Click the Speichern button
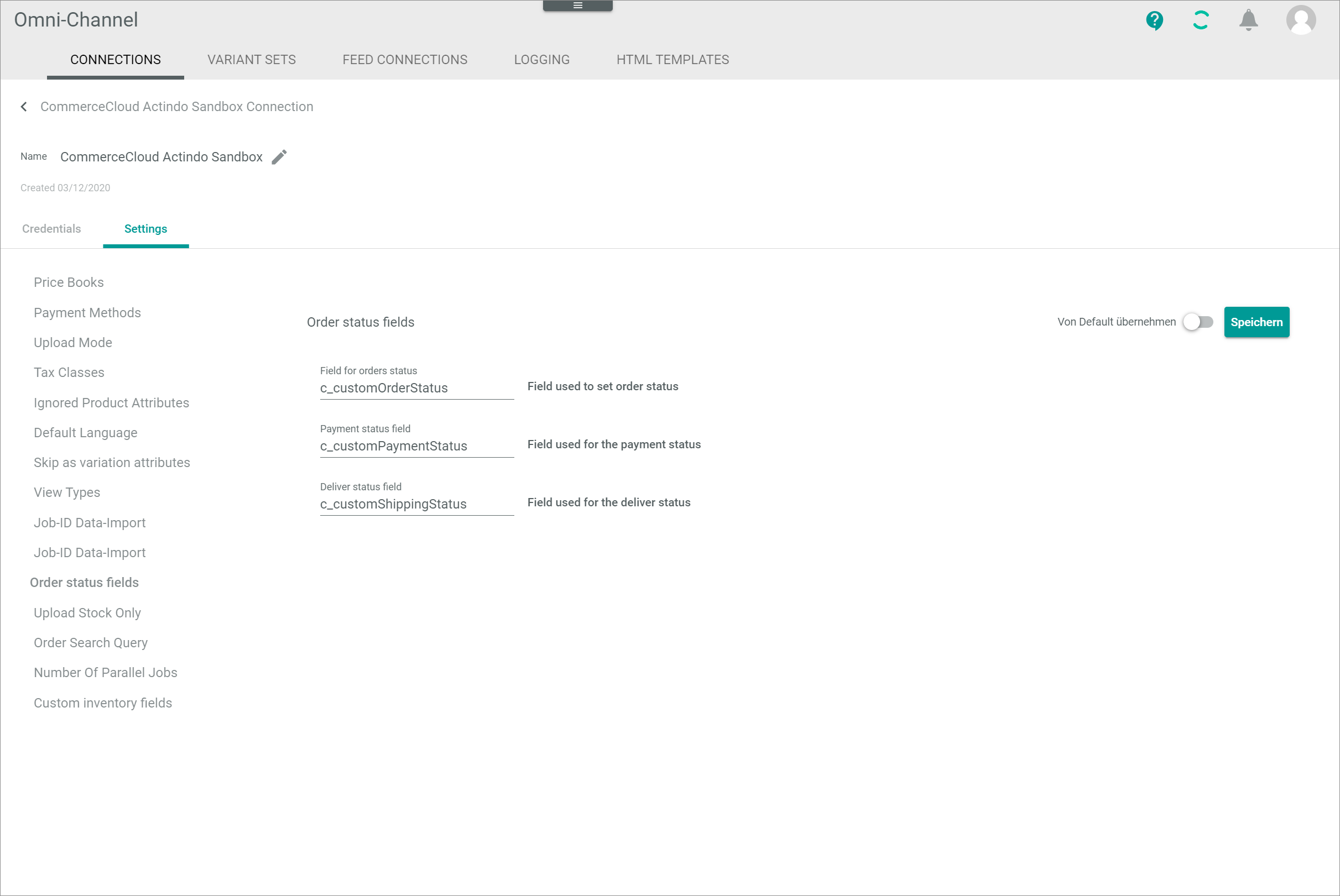The width and height of the screenshot is (1340, 896). tap(1256, 322)
